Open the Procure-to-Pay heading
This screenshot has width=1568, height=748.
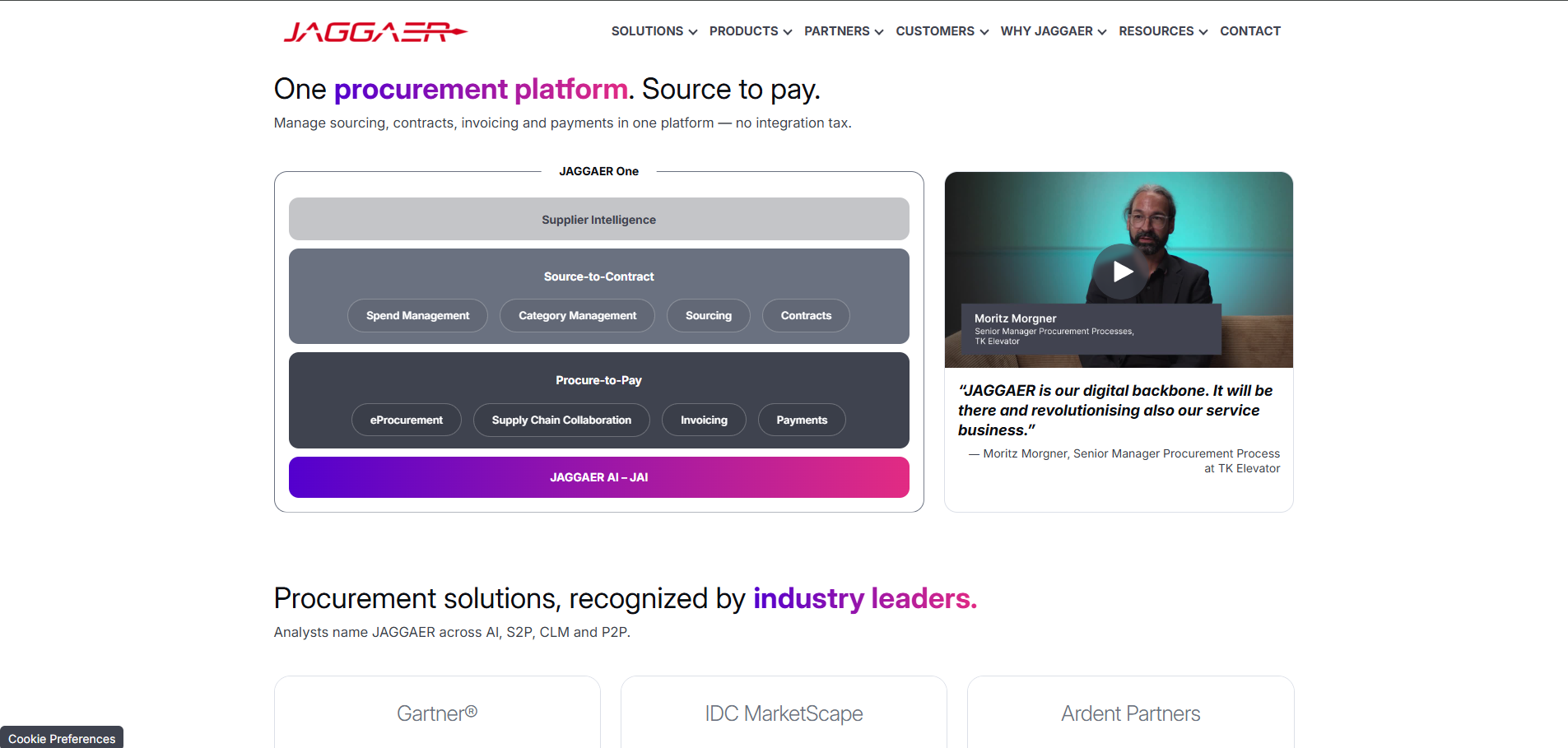click(599, 380)
